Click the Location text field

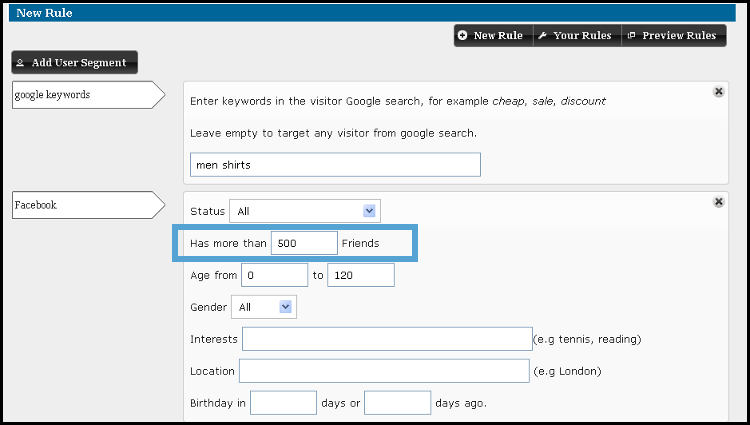(384, 371)
